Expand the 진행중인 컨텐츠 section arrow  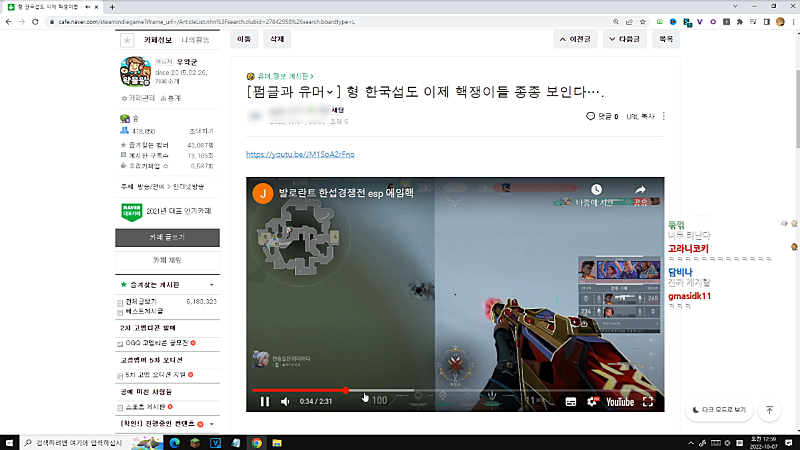pos(212,423)
